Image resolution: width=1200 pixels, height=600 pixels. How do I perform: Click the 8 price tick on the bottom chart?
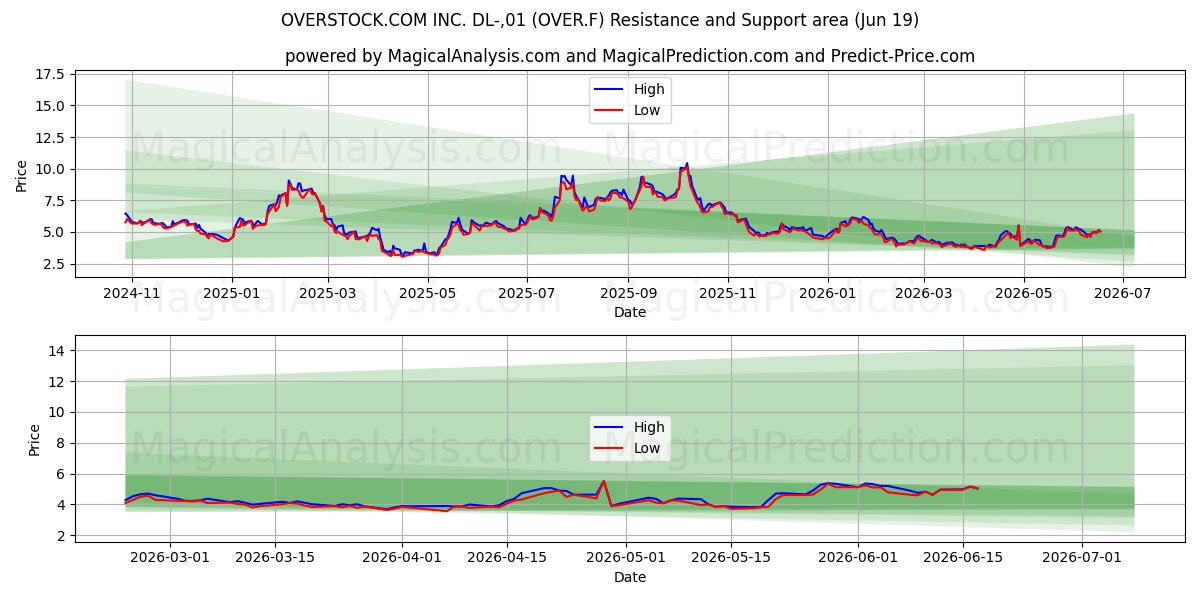60,443
